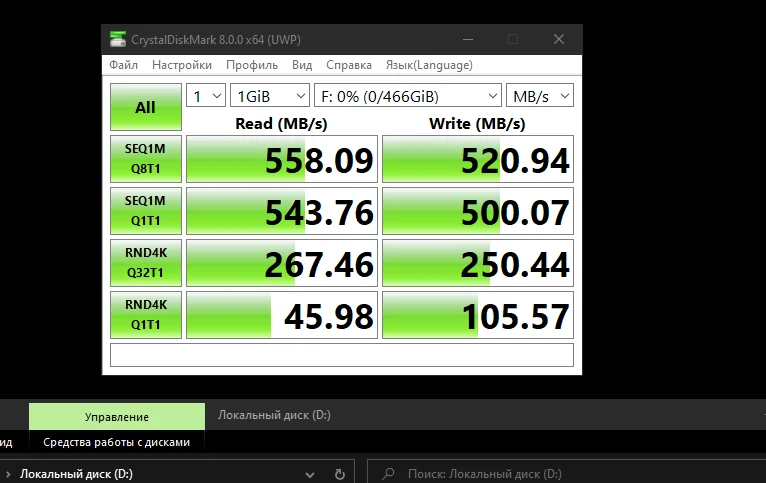Image resolution: width=766 pixels, height=483 pixels.
Task: Click the search magnifier icon in Explorer
Action: pyautogui.click(x=389, y=474)
